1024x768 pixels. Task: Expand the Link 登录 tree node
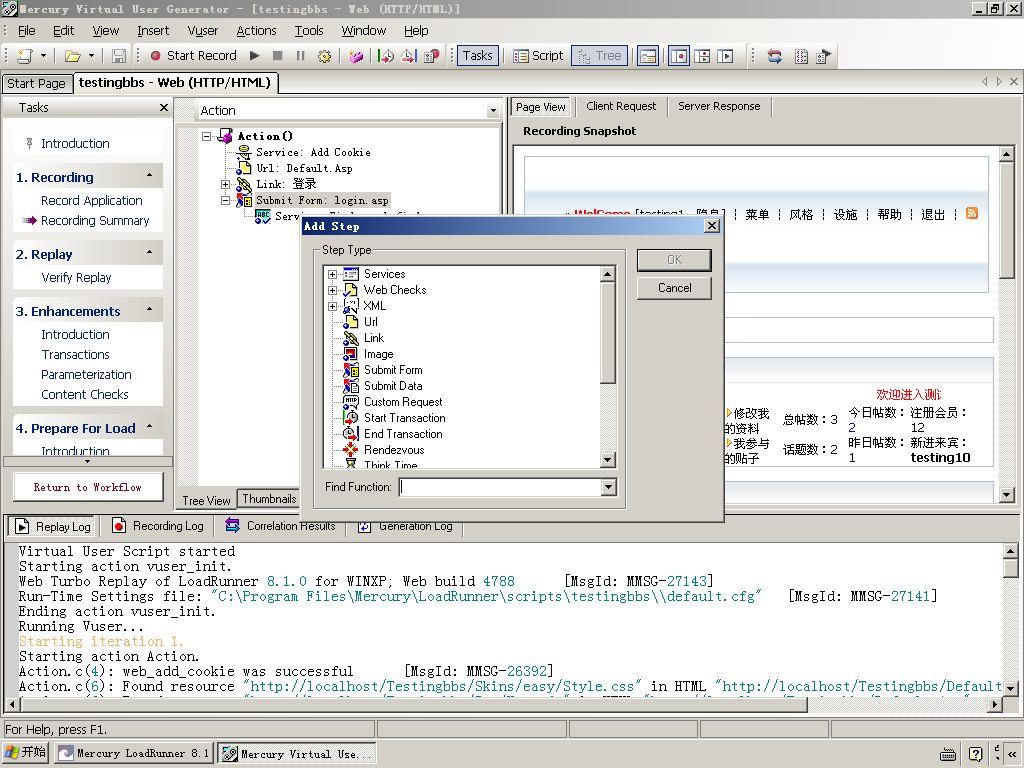[225, 184]
